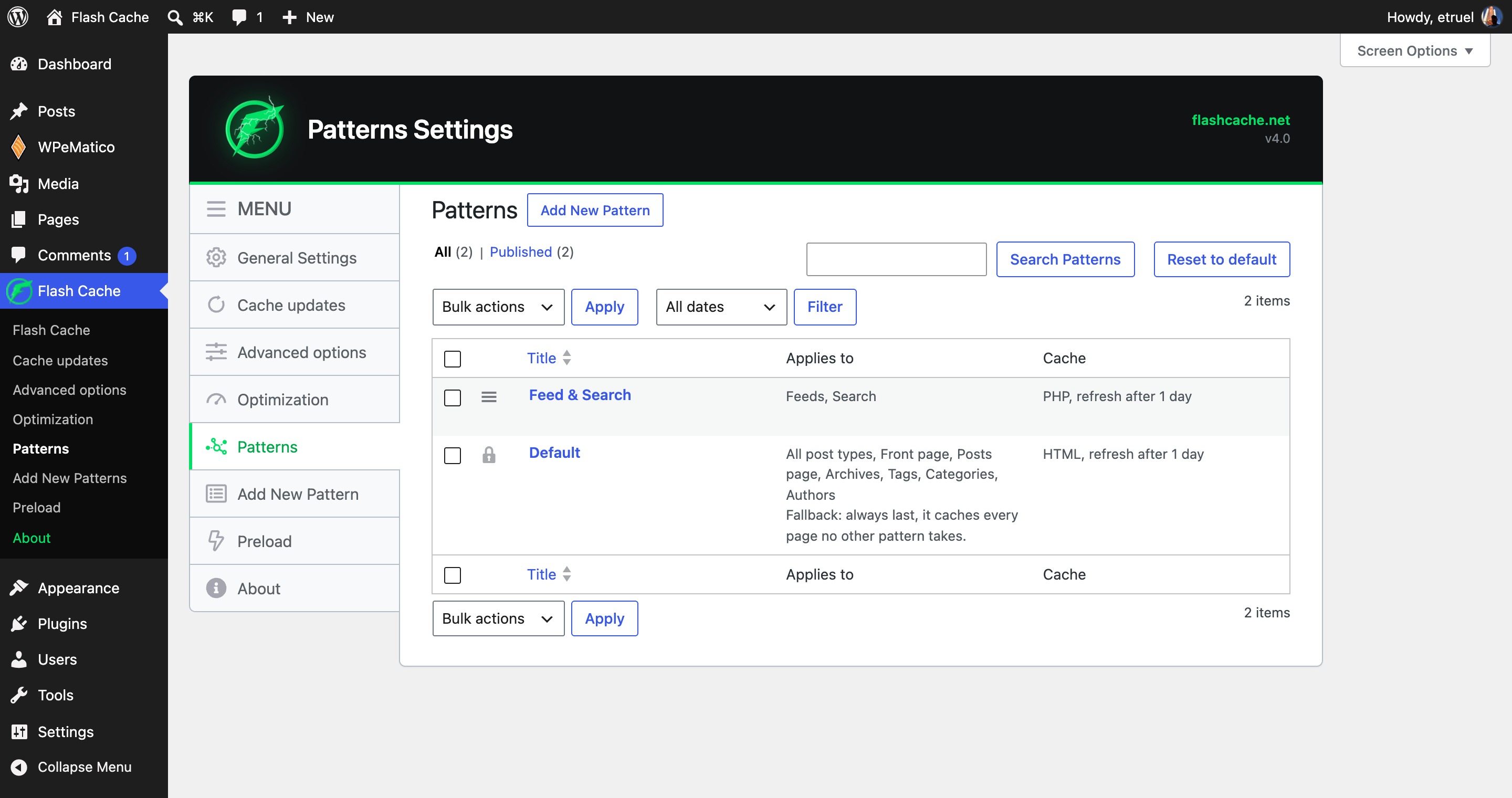1512x798 pixels.
Task: Click the Patterns nodes icon
Action: coord(216,447)
